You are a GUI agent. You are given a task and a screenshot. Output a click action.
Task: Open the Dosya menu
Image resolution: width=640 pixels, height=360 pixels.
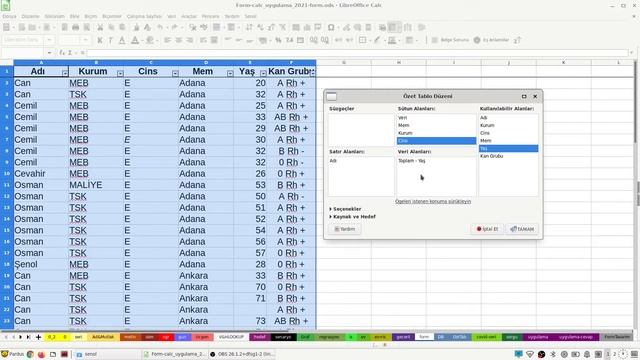tap(9, 16)
